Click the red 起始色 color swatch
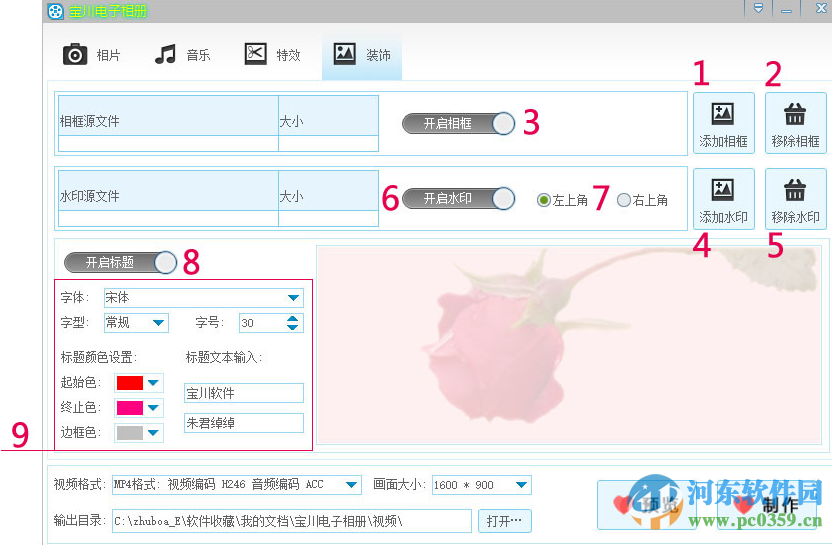The height and width of the screenshot is (545, 832). coord(130,383)
